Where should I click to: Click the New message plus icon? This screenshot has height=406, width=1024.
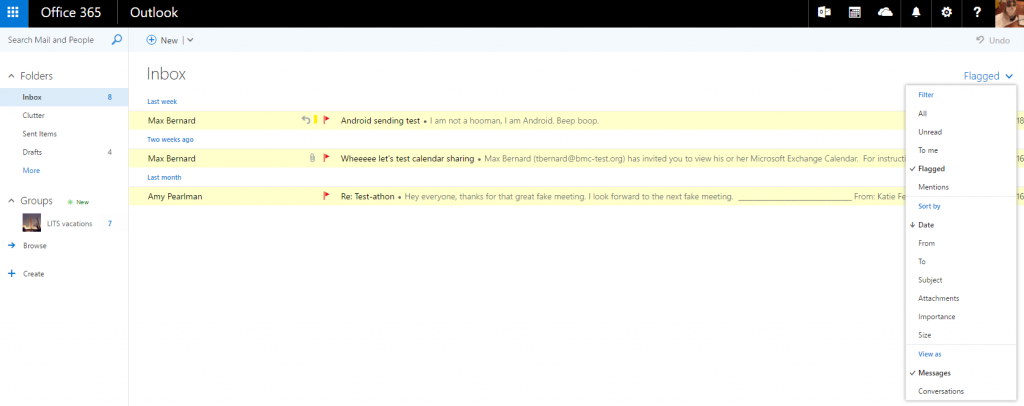(x=152, y=40)
